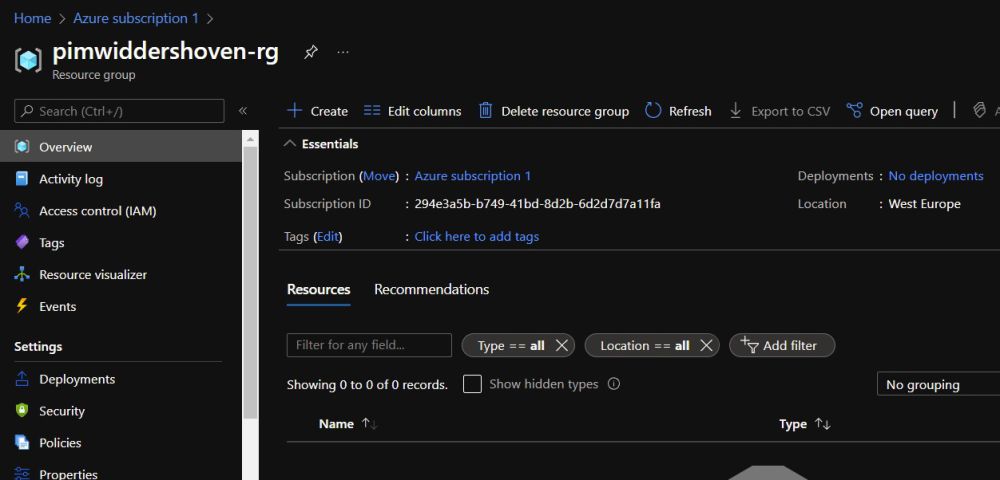Viewport: 1000px width, 480px height.
Task: Click the Export to CSV download icon
Action: pyautogui.click(x=735, y=110)
